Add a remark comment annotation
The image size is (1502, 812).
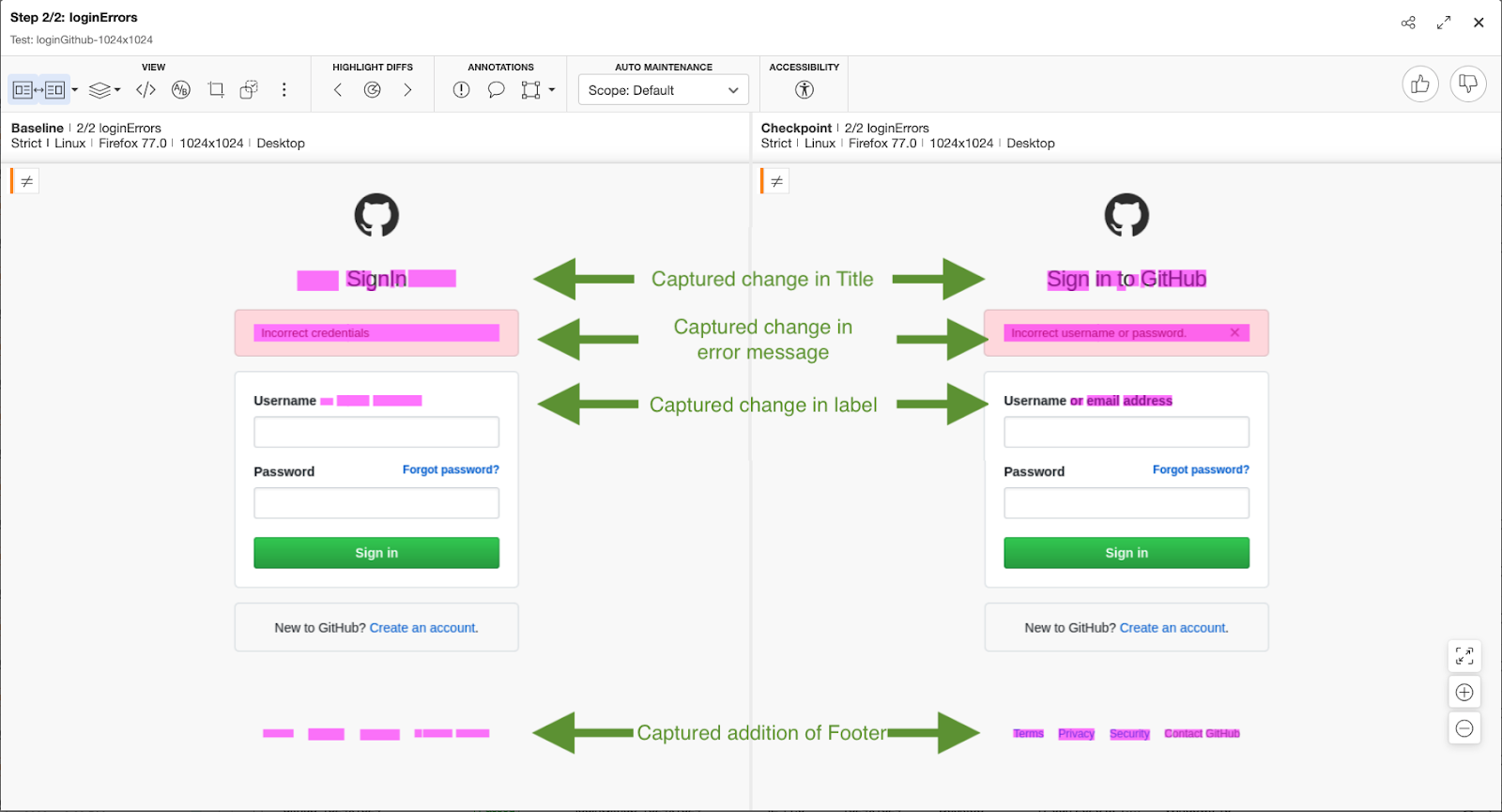click(x=496, y=90)
